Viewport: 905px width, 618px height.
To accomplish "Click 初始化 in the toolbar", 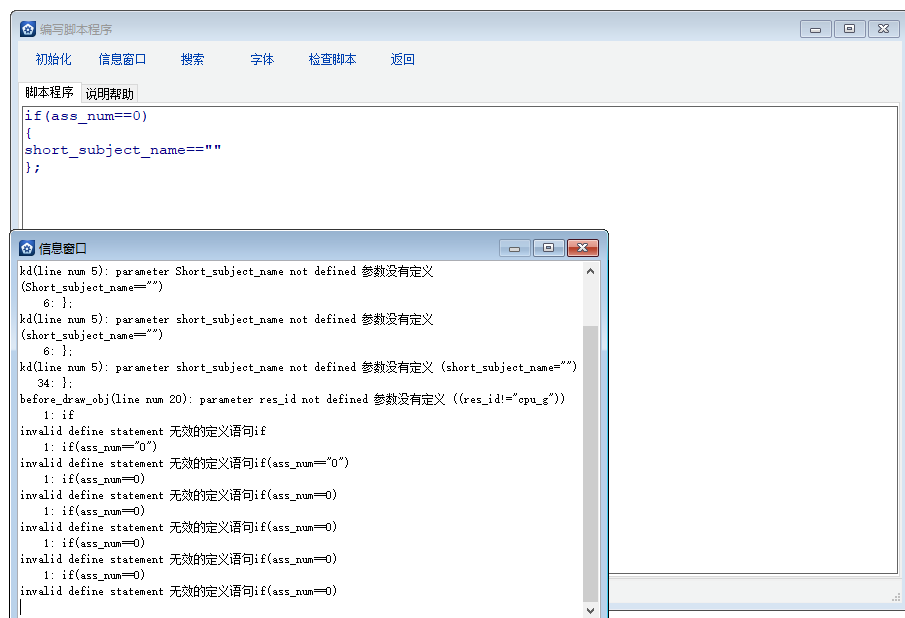I will [x=53, y=60].
